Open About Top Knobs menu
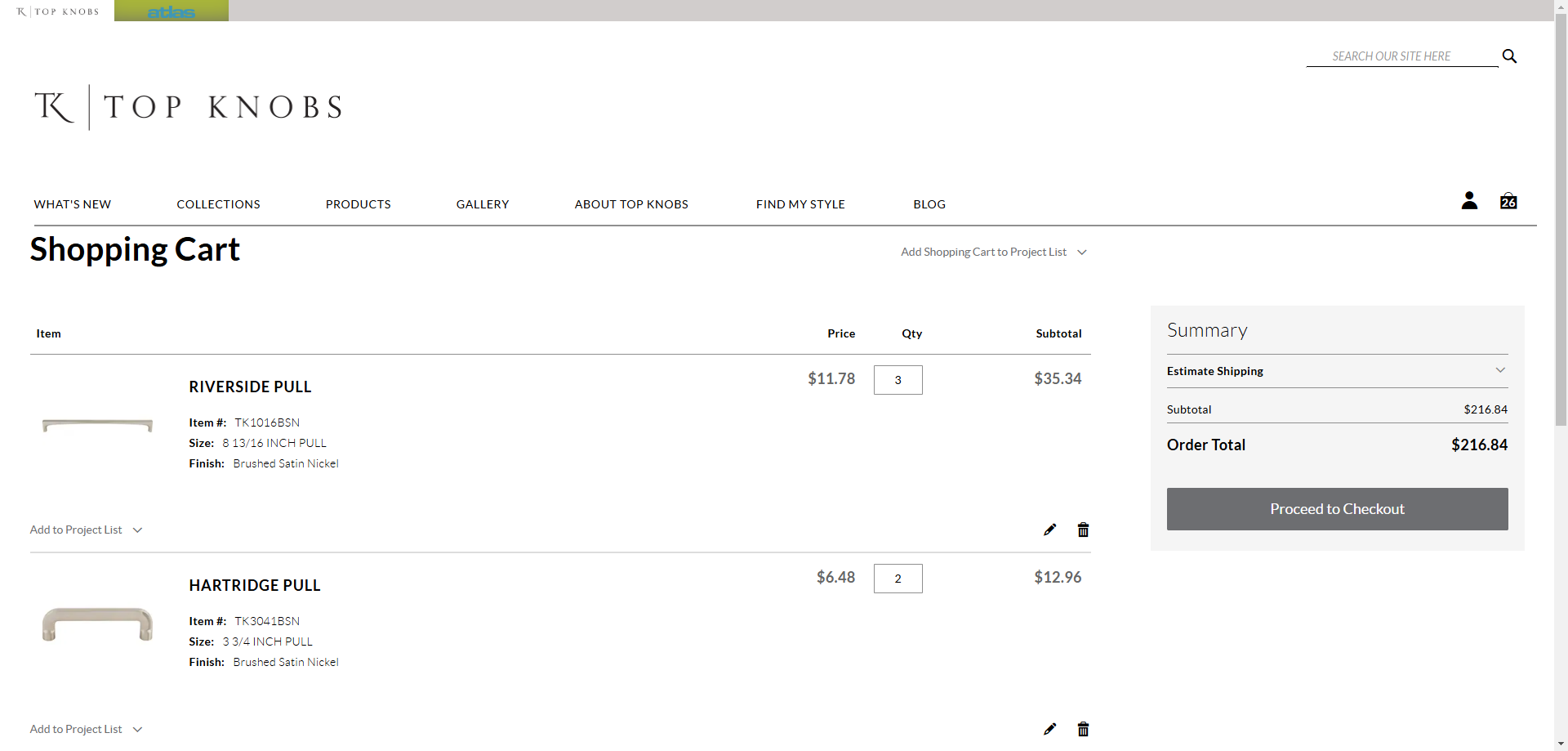 pos(631,204)
